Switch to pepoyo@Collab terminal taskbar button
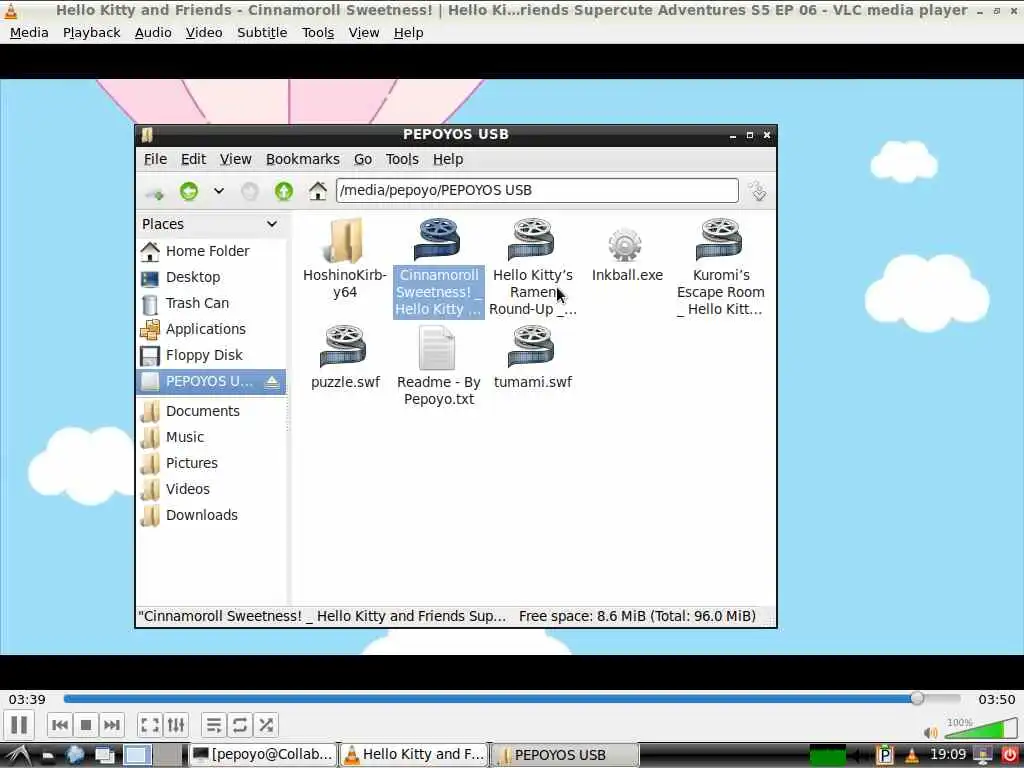Image resolution: width=1024 pixels, height=768 pixels. point(263,755)
